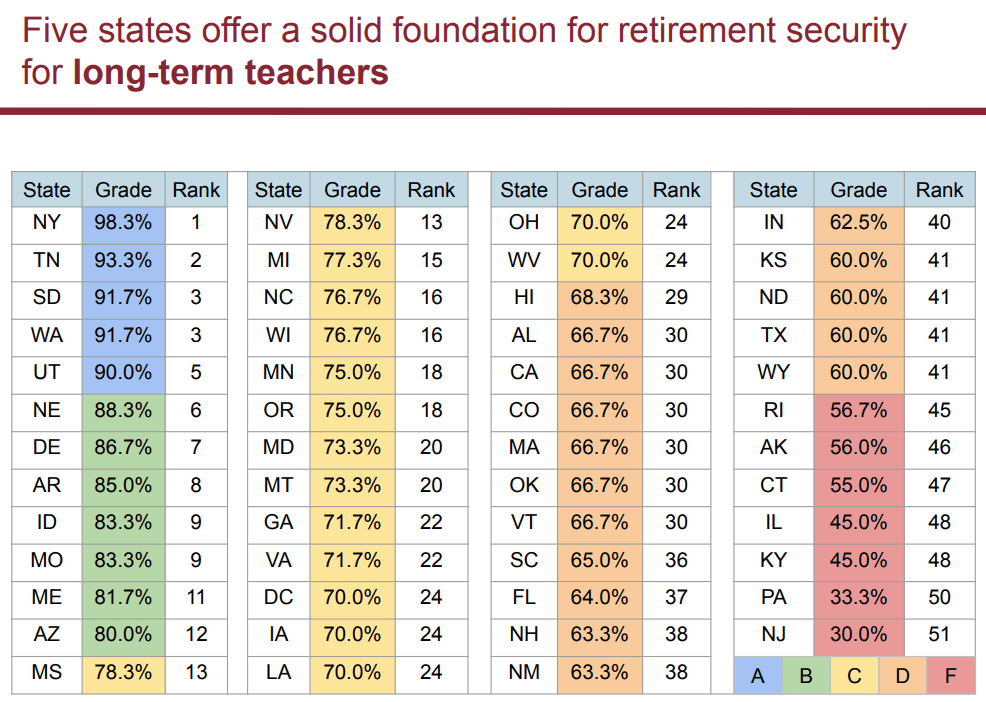
Task: Click the blue A legend swatch
Action: click(758, 676)
